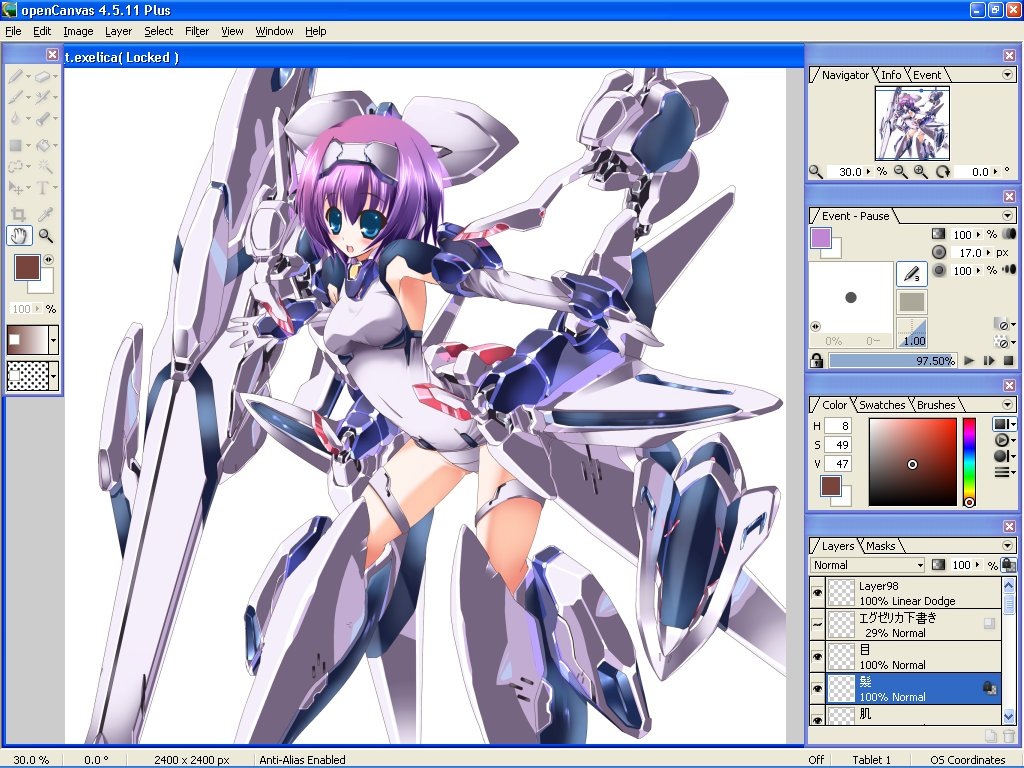
Task: Select the Zoom magnifier tool in the toolbox
Action: coord(45,235)
